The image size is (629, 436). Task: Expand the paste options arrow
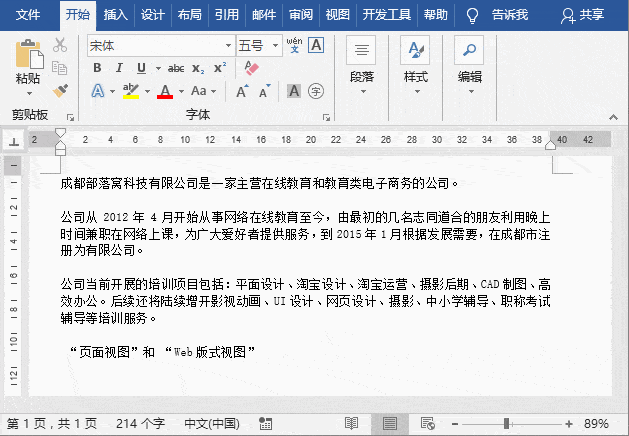tap(29, 93)
